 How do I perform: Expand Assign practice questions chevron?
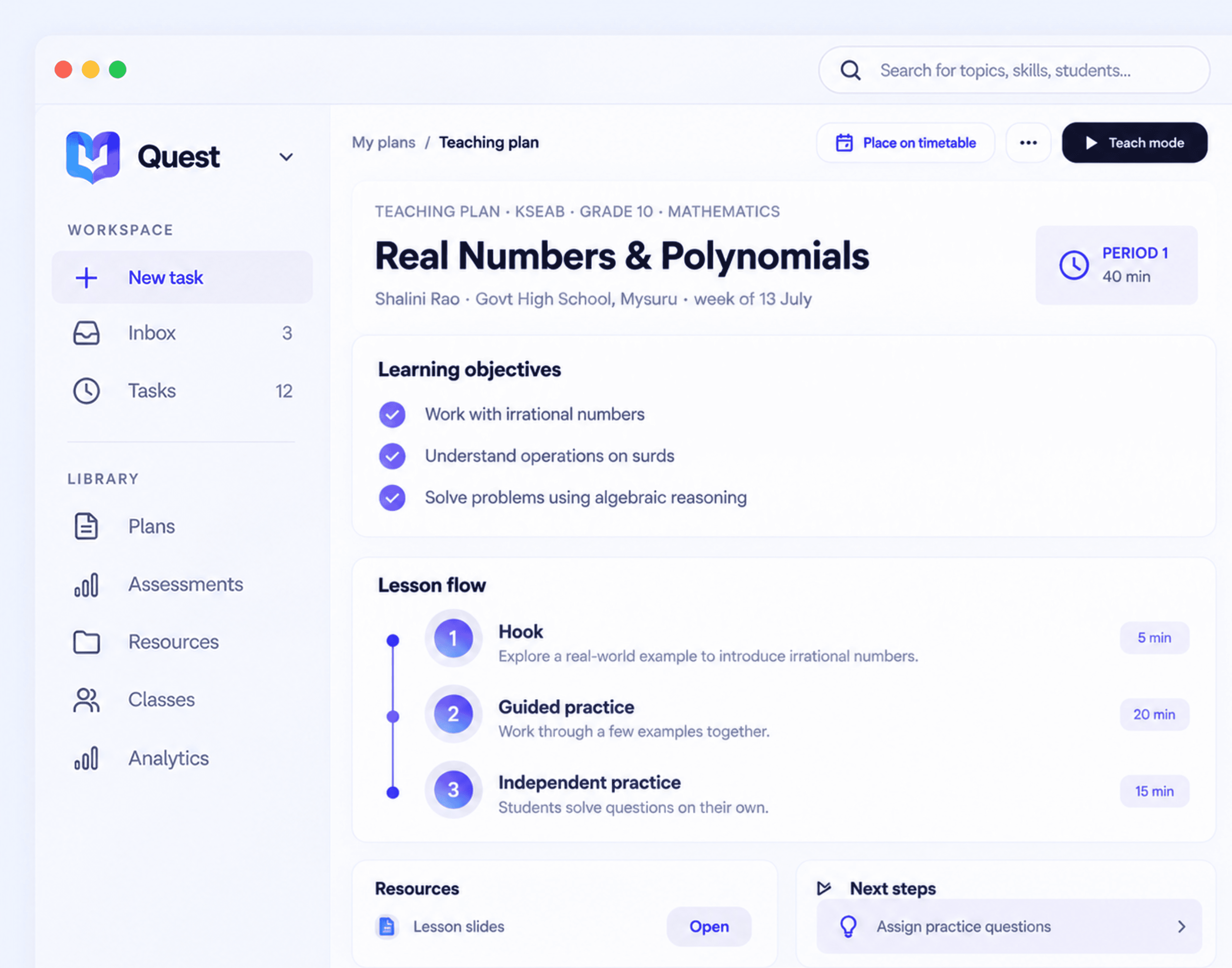[x=1182, y=927]
